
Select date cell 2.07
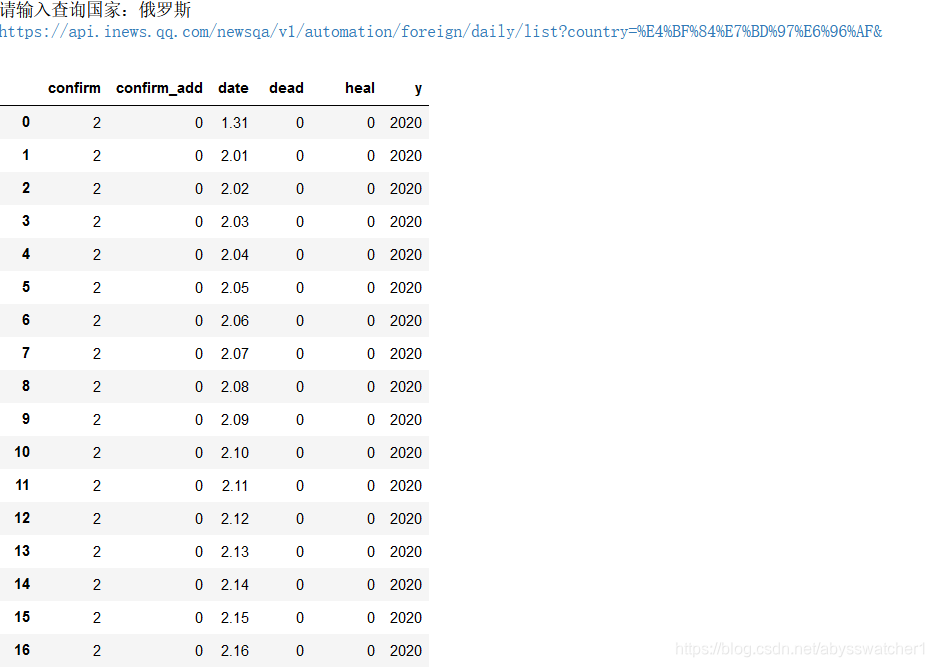point(235,354)
